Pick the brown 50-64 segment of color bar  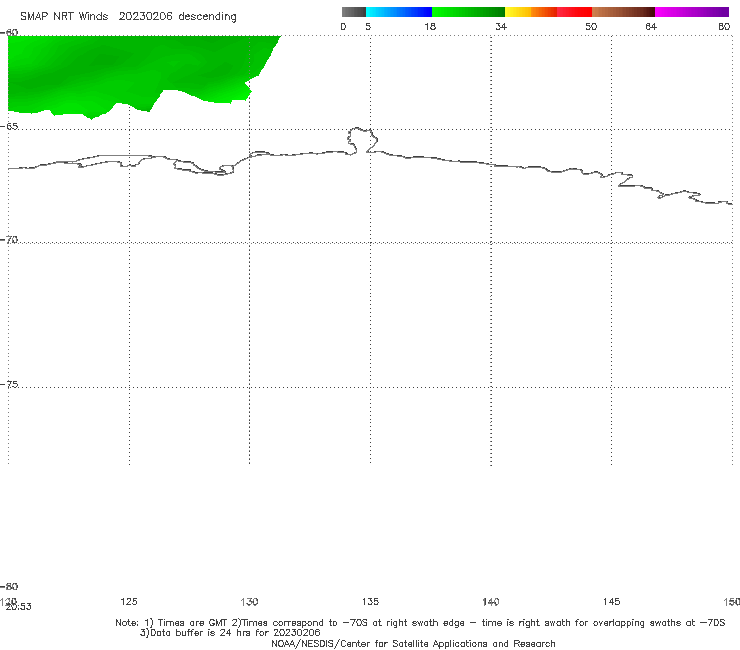[x=623, y=12]
